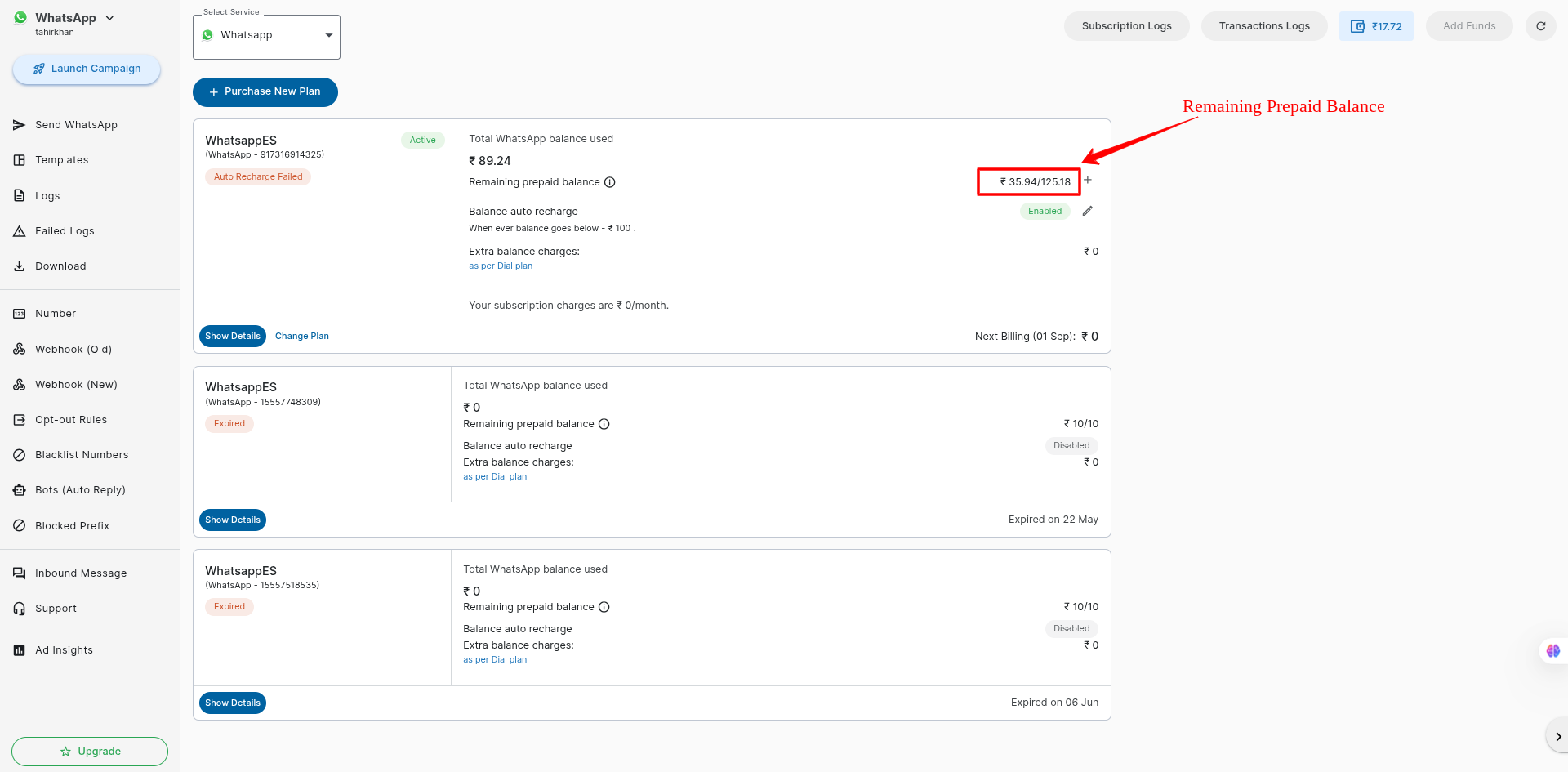The height and width of the screenshot is (772, 1568).
Task: Click the WhatsApp logo in the sidebar header
Action: click(x=20, y=18)
